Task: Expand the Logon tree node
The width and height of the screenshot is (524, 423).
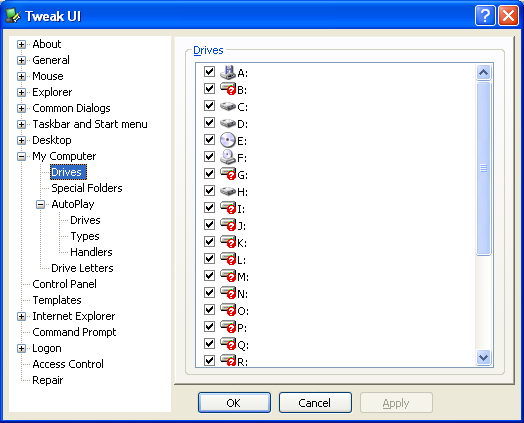Action: 21,348
